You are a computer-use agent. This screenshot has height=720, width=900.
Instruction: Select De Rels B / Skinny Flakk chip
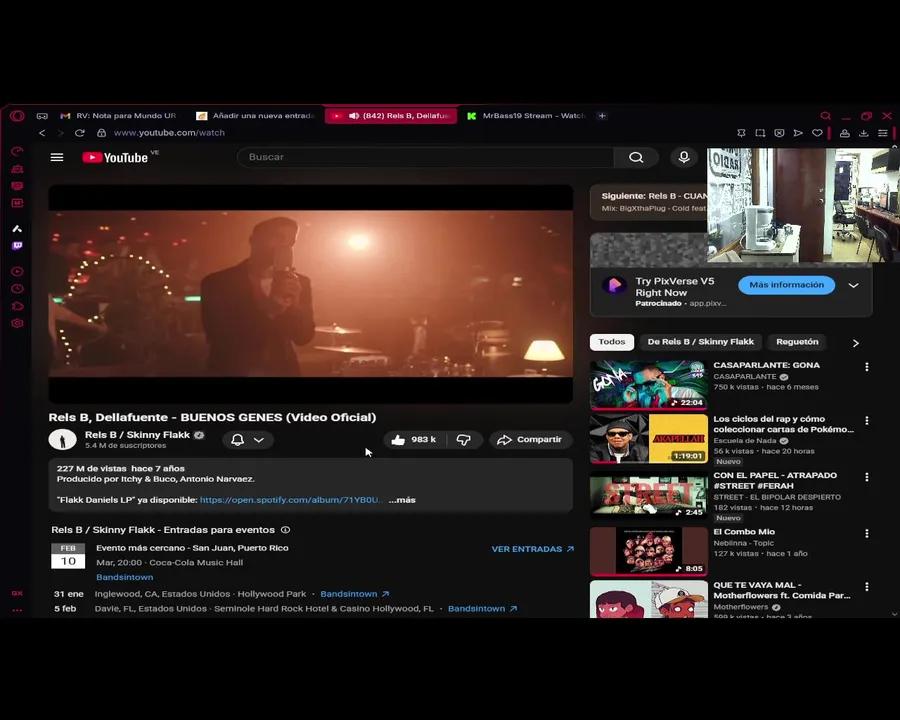(701, 342)
